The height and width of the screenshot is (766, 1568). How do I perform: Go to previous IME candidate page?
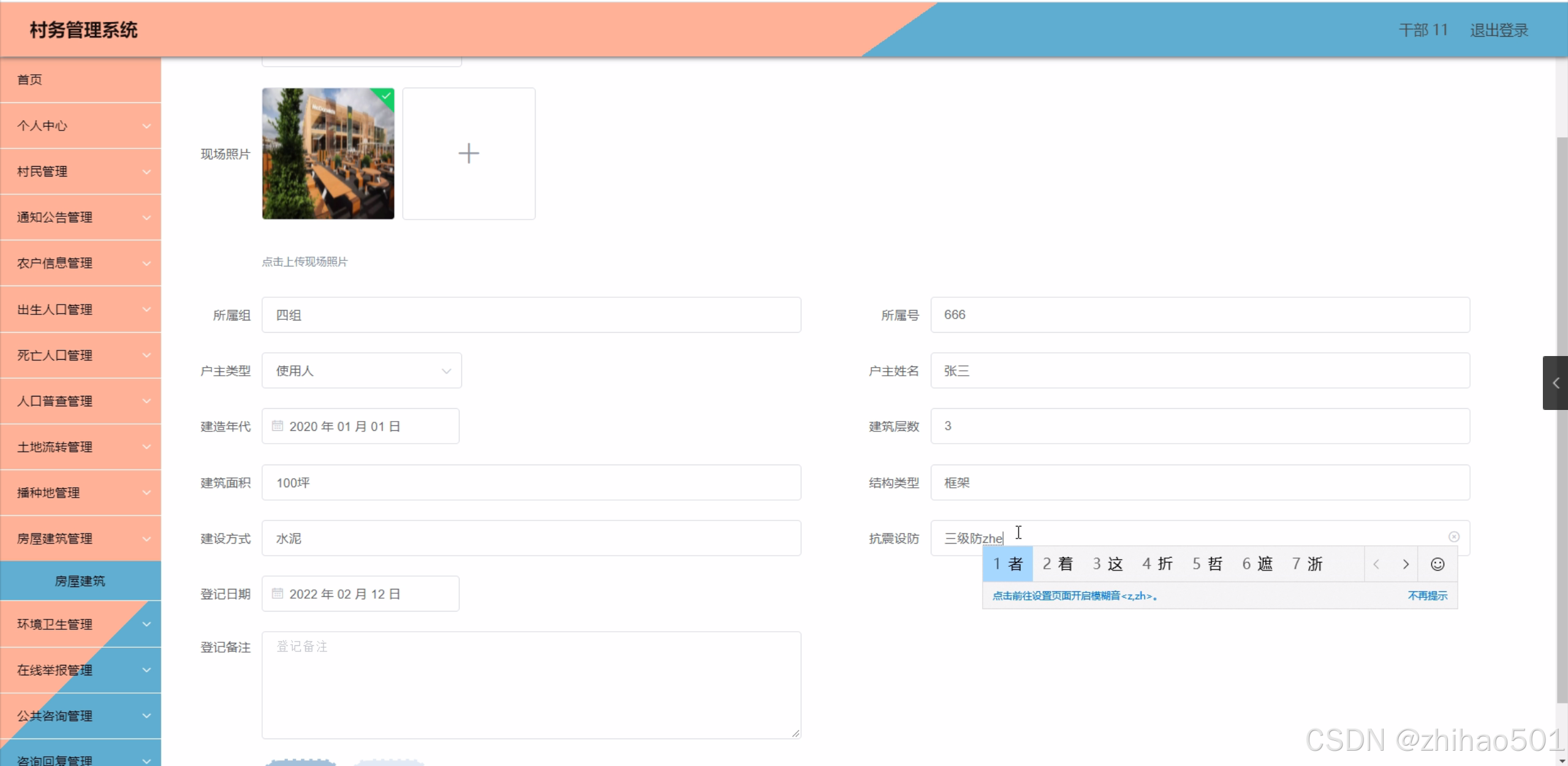(x=1376, y=564)
